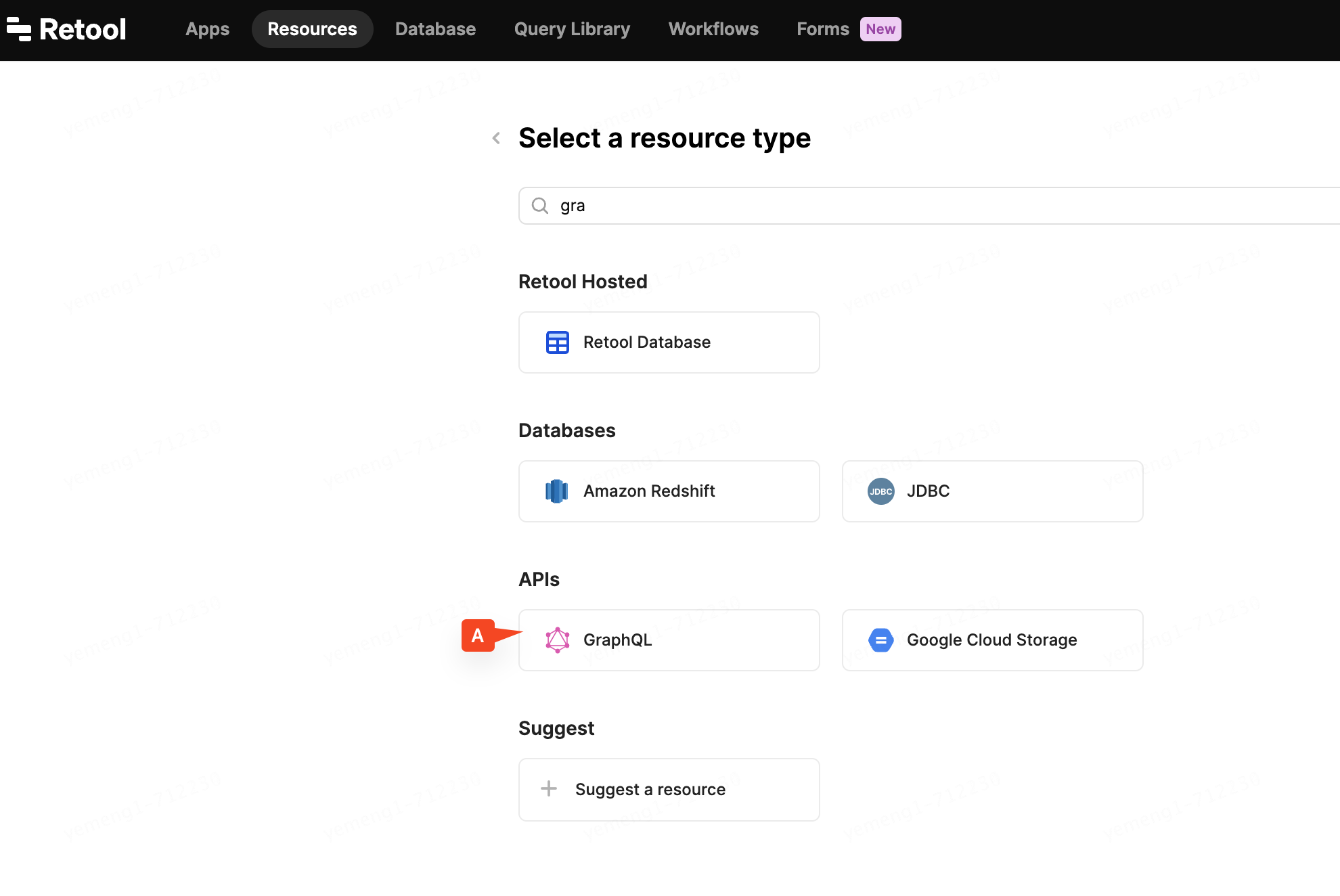
Task: Click the Amazon Redshift icon
Action: point(556,491)
